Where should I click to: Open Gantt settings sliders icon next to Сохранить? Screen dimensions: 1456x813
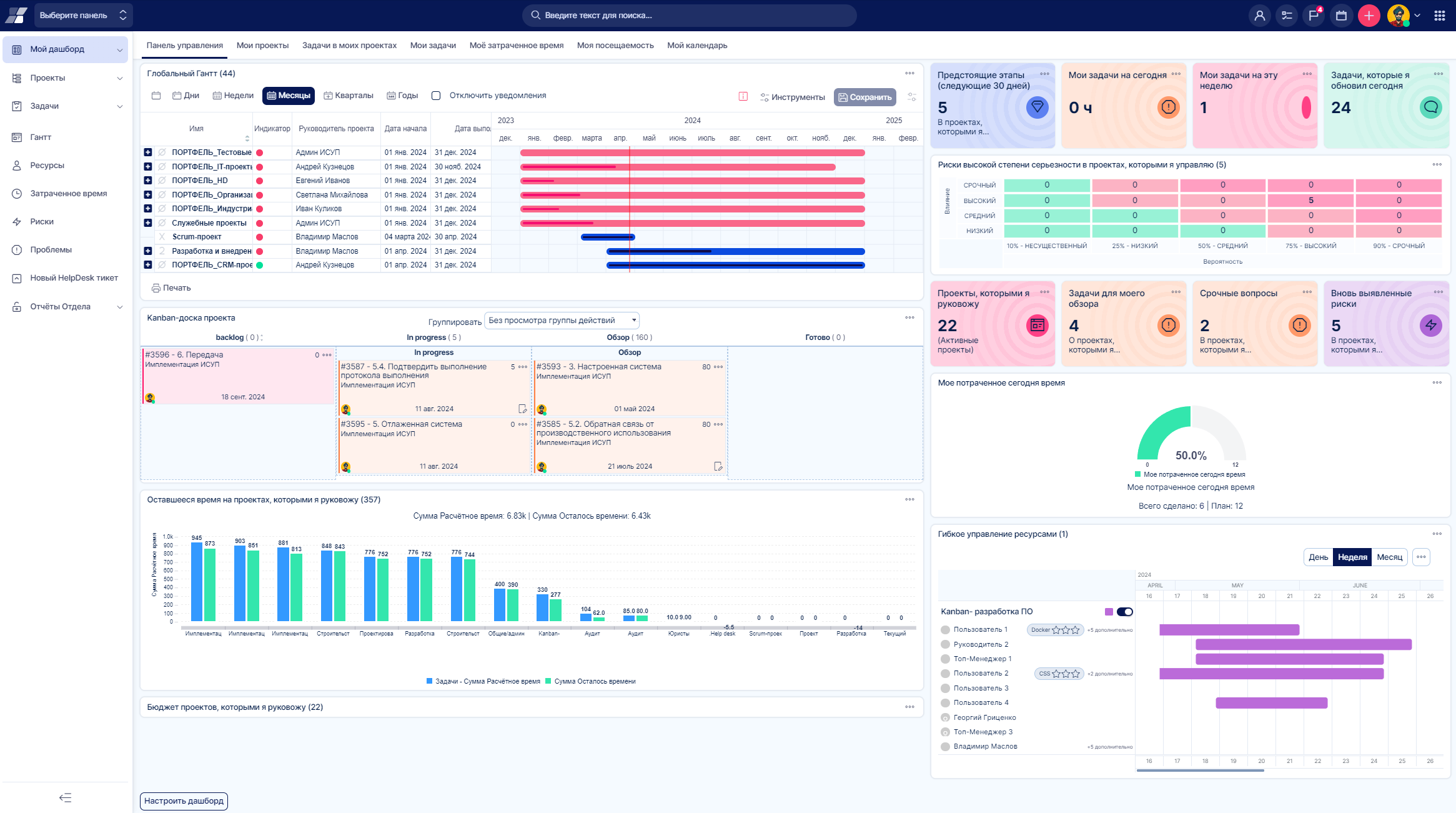click(x=911, y=97)
